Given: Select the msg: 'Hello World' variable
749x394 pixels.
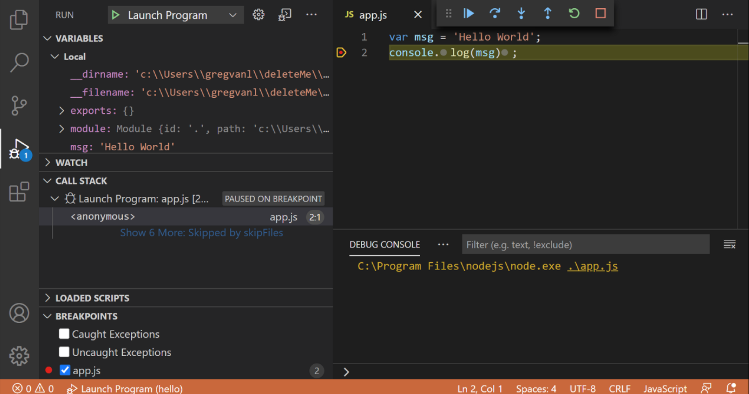Looking at the screenshot, I should 186,147.
